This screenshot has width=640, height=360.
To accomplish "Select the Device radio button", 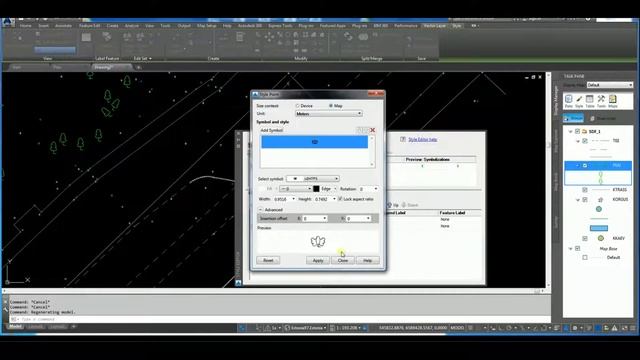I will [x=298, y=106].
